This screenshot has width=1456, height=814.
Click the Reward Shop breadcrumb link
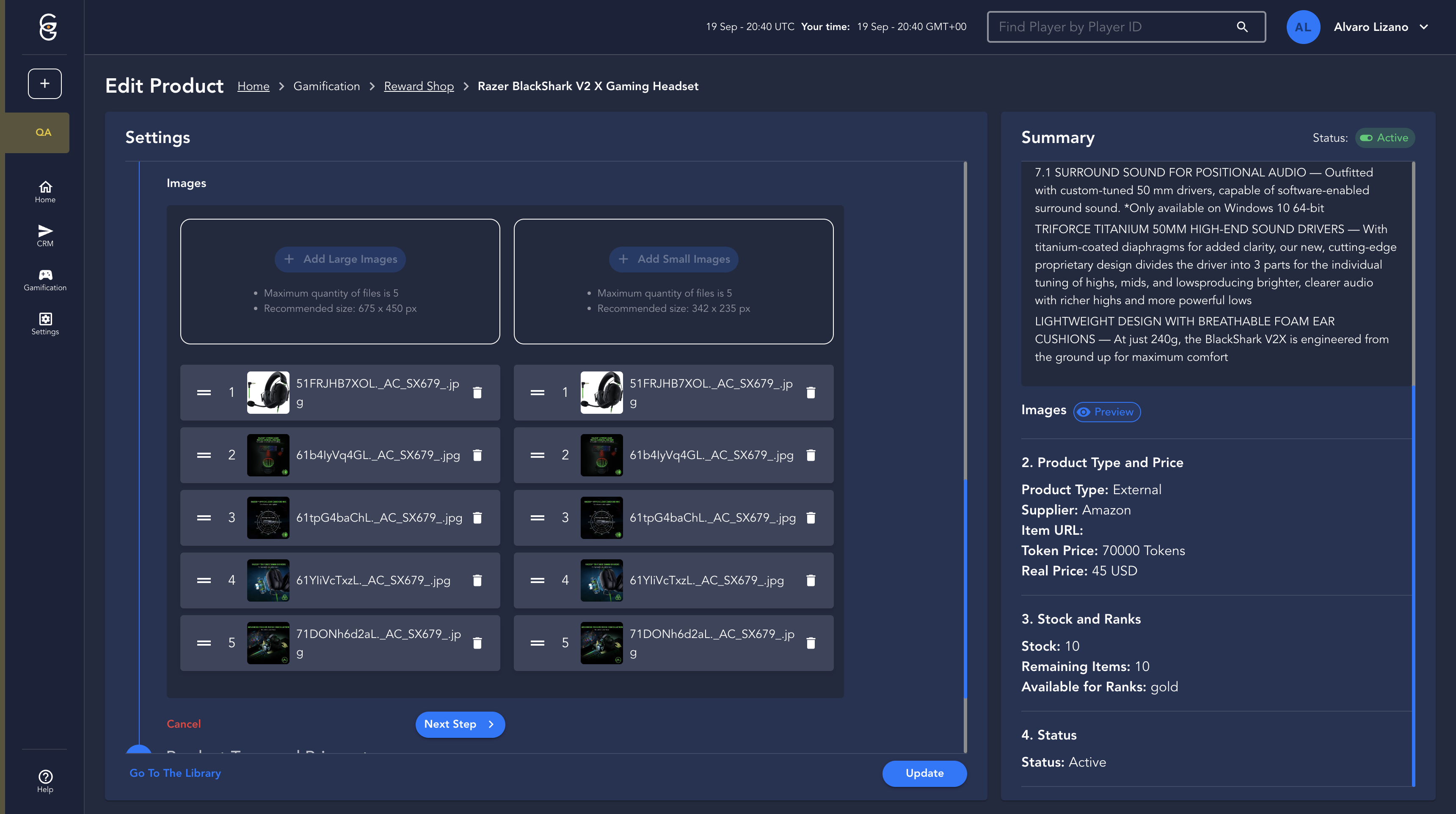[x=418, y=86]
